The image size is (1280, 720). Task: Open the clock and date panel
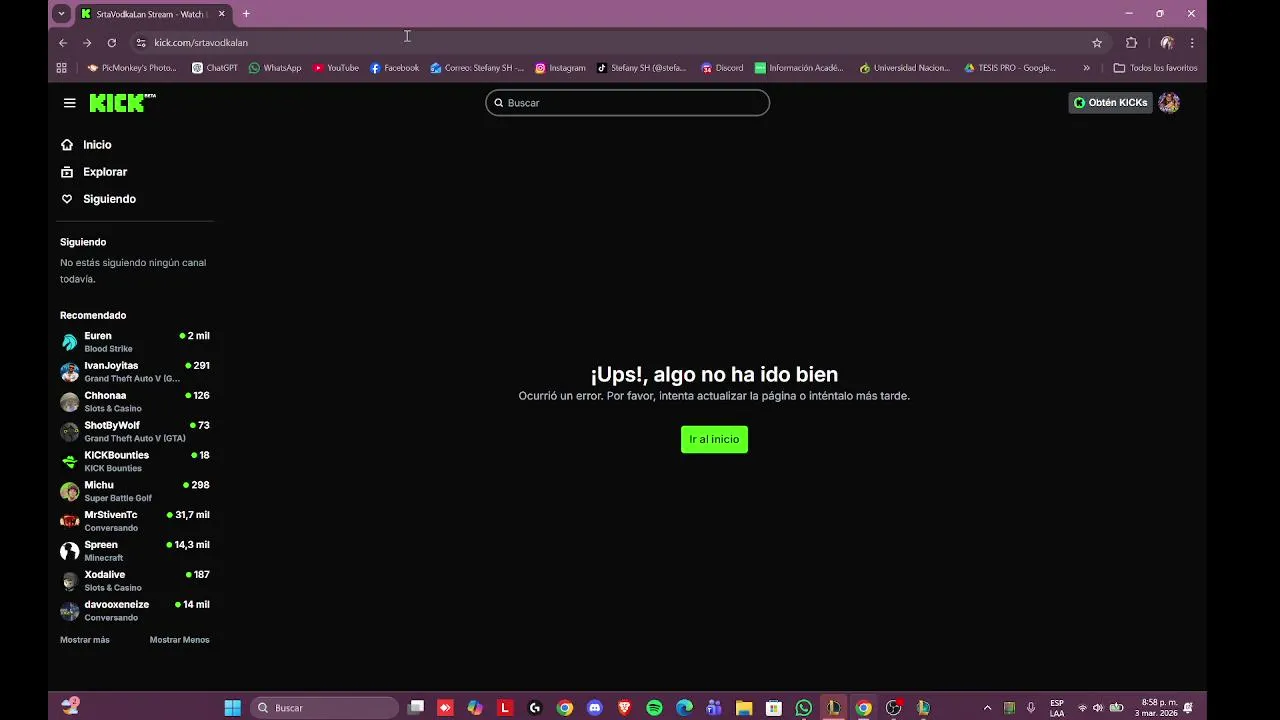(1159, 708)
